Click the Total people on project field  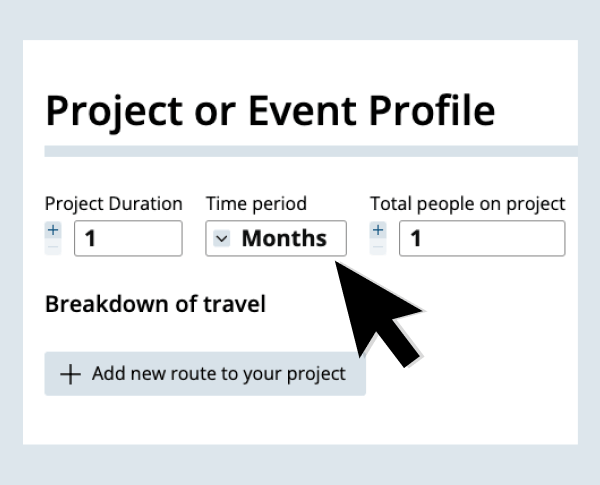(x=481, y=239)
